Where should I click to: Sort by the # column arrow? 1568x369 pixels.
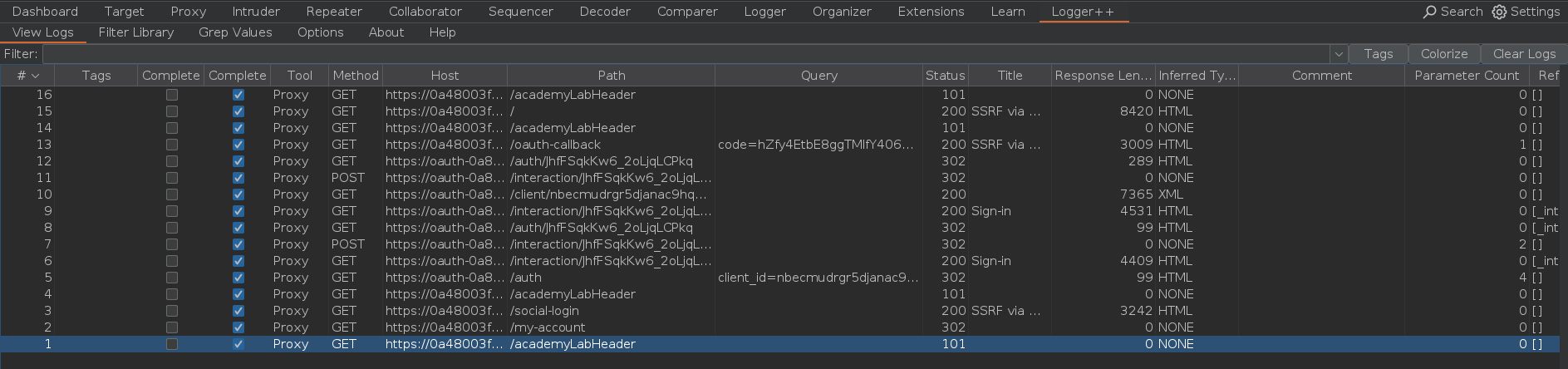(x=35, y=76)
